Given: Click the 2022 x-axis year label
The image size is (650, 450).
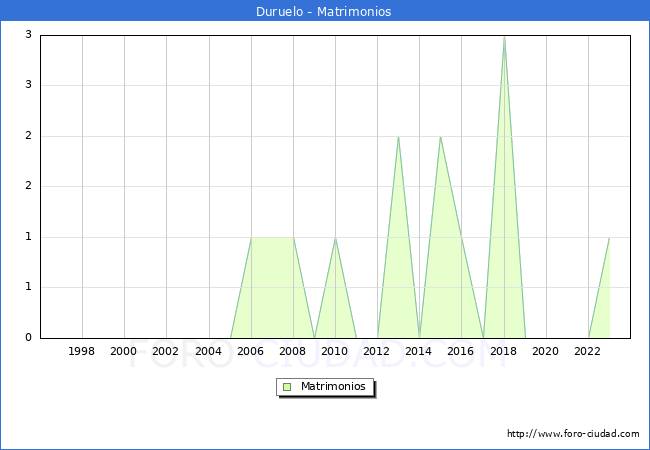Looking at the screenshot, I should pyautogui.click(x=588, y=351).
